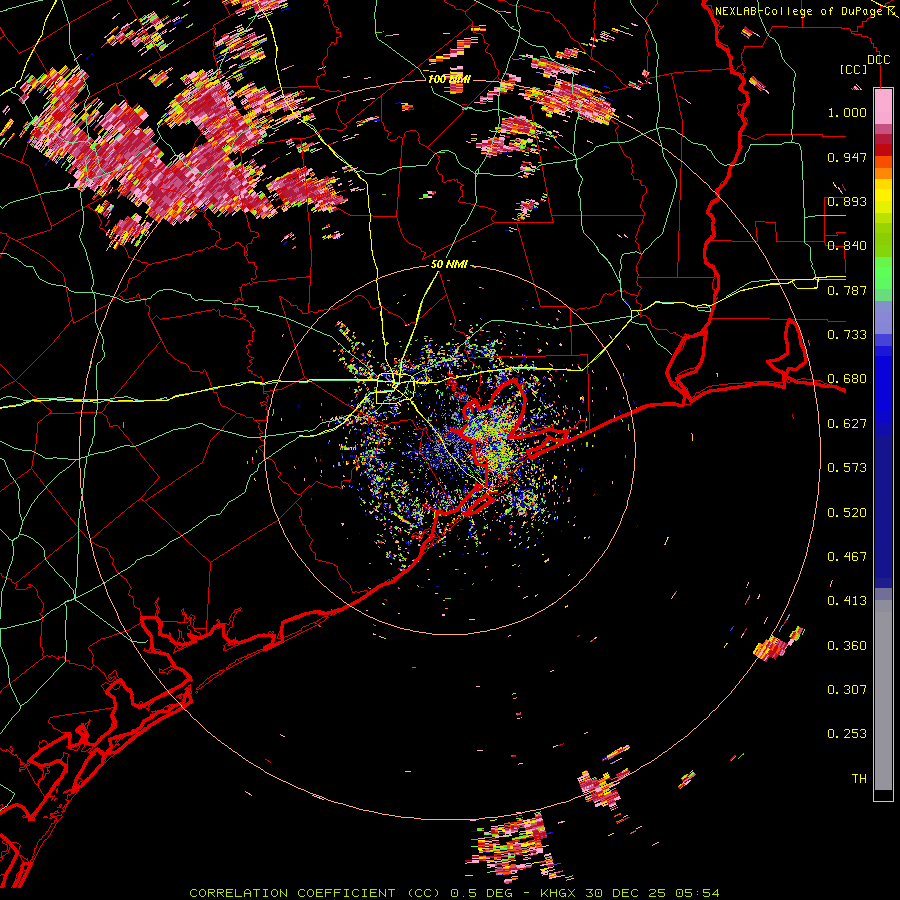900x900 pixels.
Task: Click the 0.627 scale value
Action: tap(847, 424)
